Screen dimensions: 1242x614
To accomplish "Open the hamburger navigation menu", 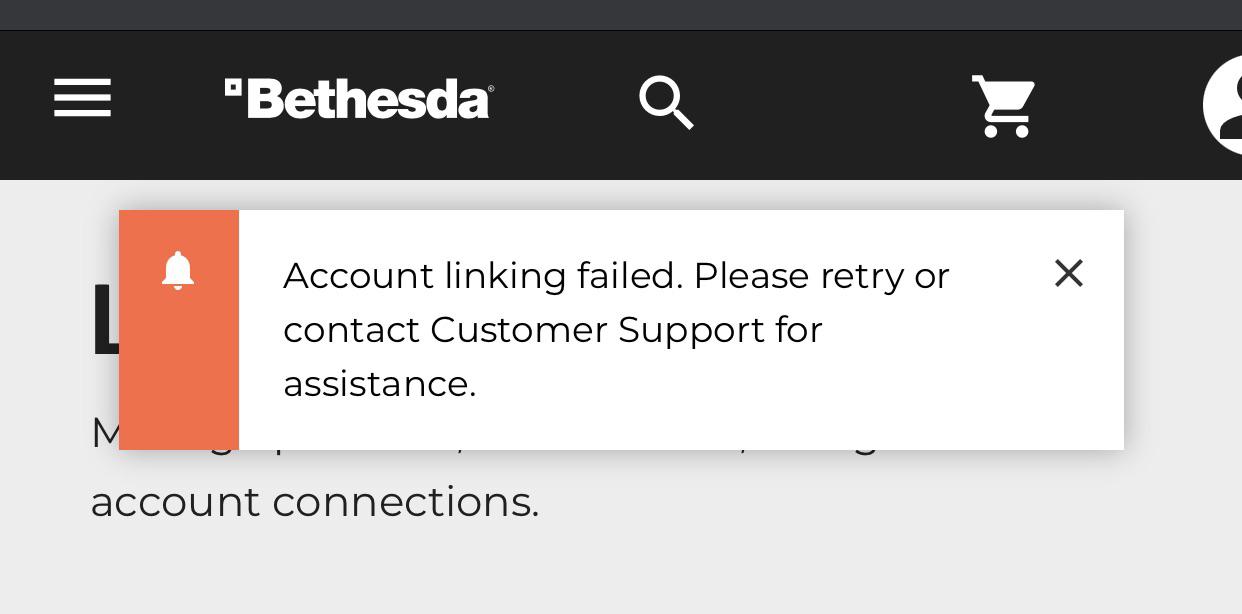I will (82, 98).
